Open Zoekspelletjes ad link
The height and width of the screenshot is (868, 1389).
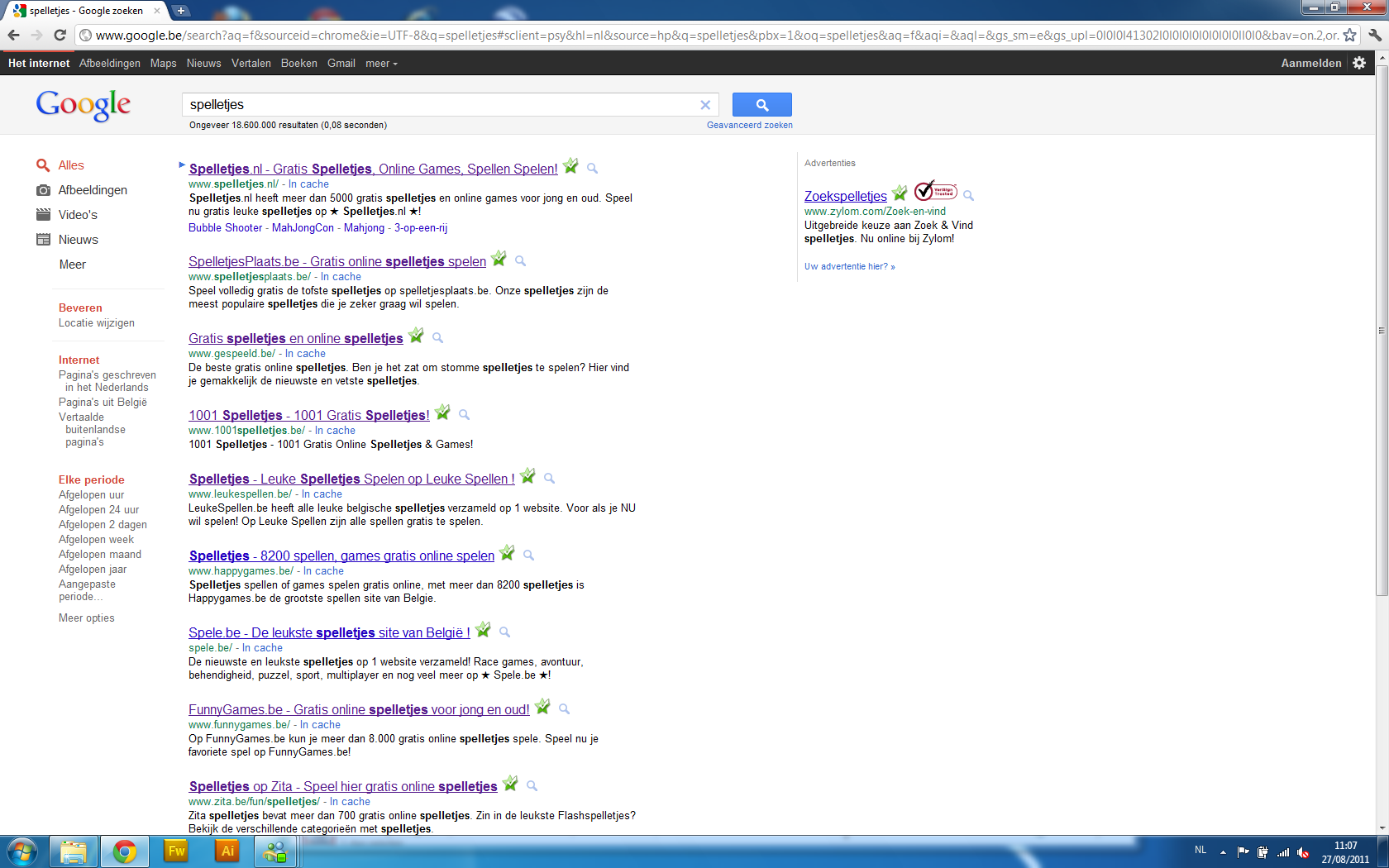point(846,196)
